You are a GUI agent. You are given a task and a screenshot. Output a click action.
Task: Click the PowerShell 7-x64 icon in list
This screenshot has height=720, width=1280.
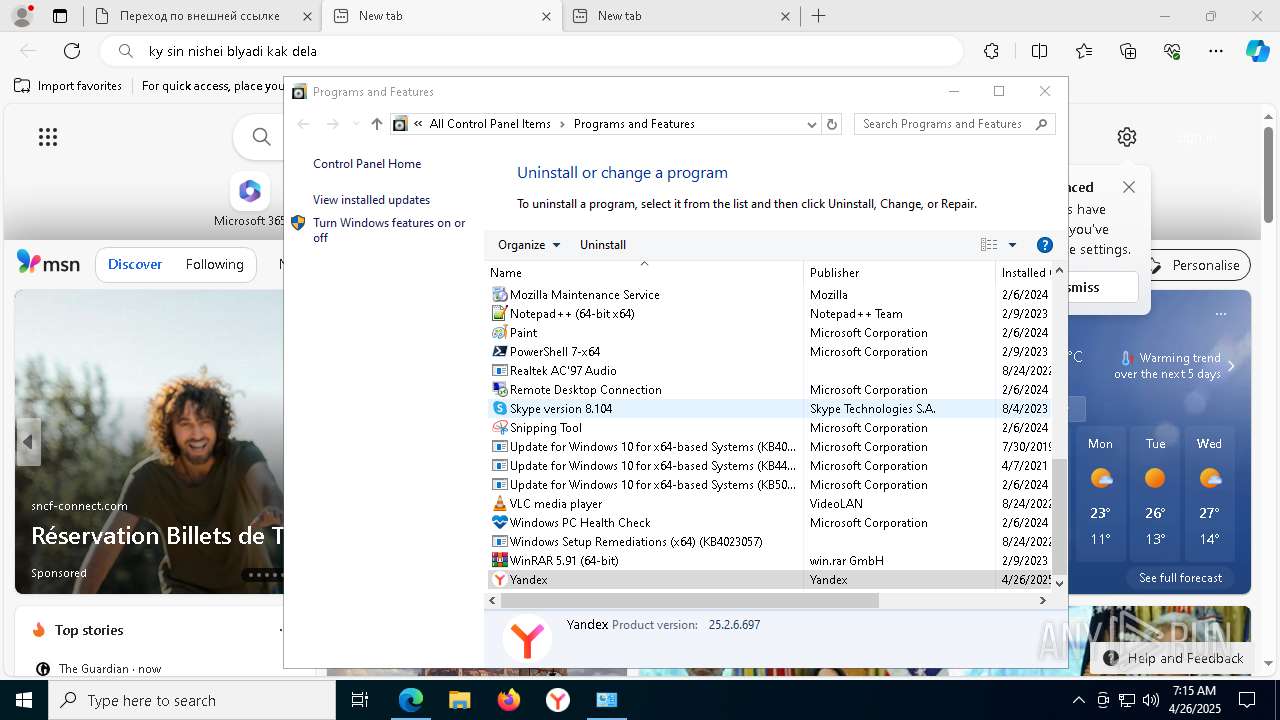(x=500, y=352)
